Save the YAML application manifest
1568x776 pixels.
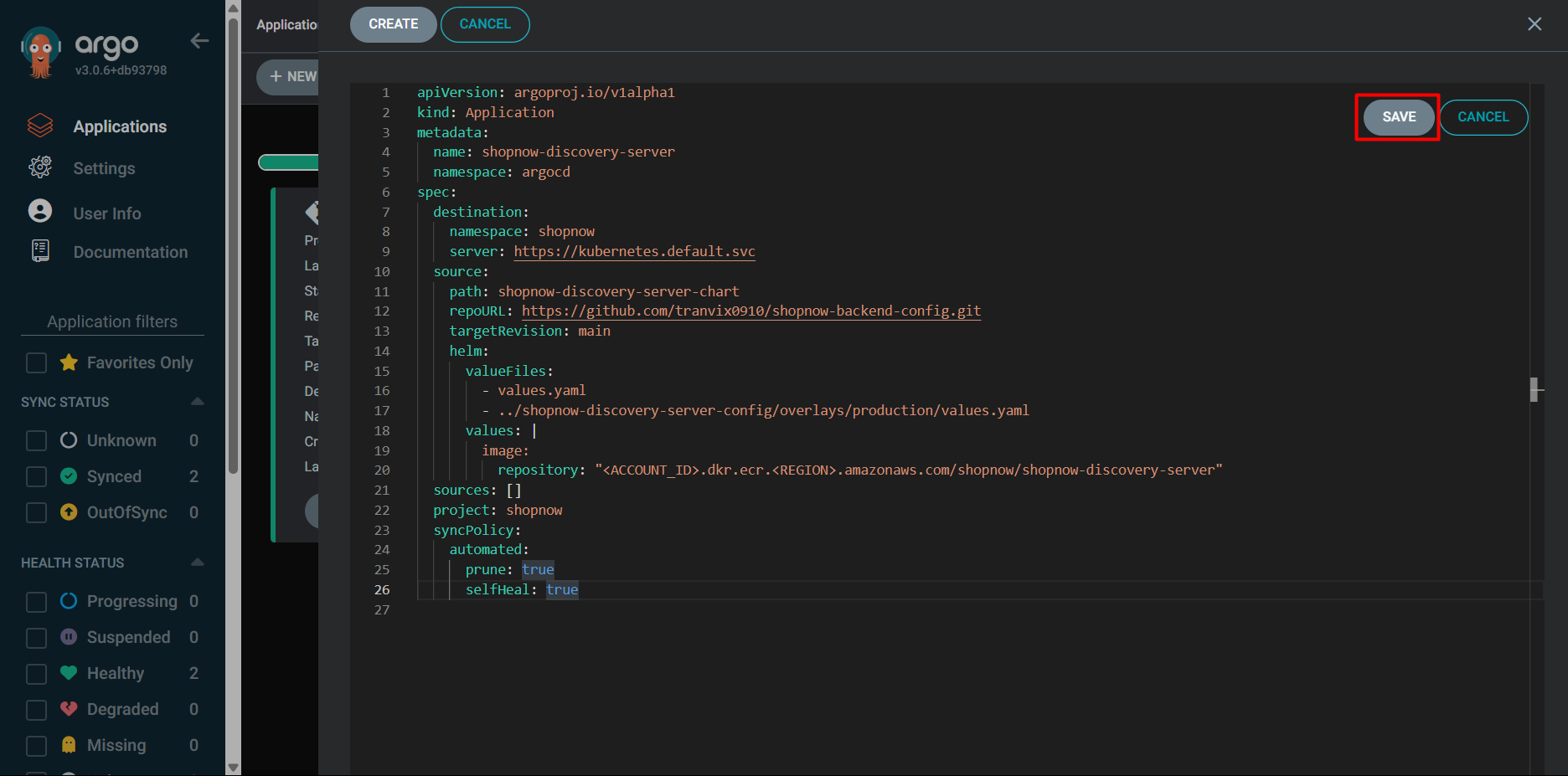pos(1398,117)
